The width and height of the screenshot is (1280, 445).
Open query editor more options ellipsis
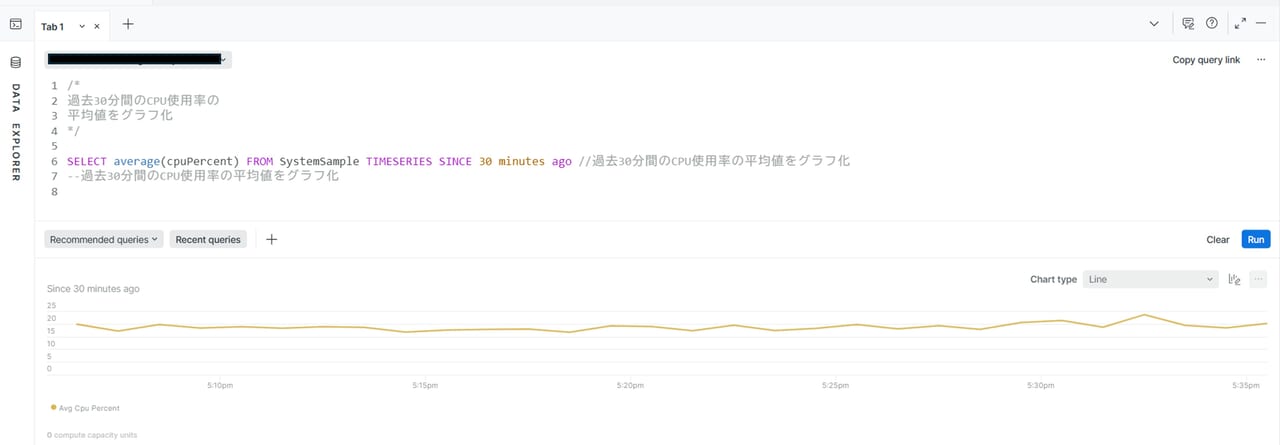[1261, 60]
